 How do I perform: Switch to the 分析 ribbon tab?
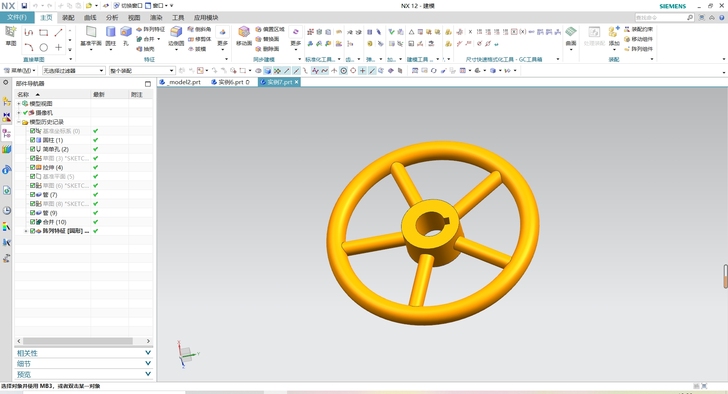click(112, 18)
